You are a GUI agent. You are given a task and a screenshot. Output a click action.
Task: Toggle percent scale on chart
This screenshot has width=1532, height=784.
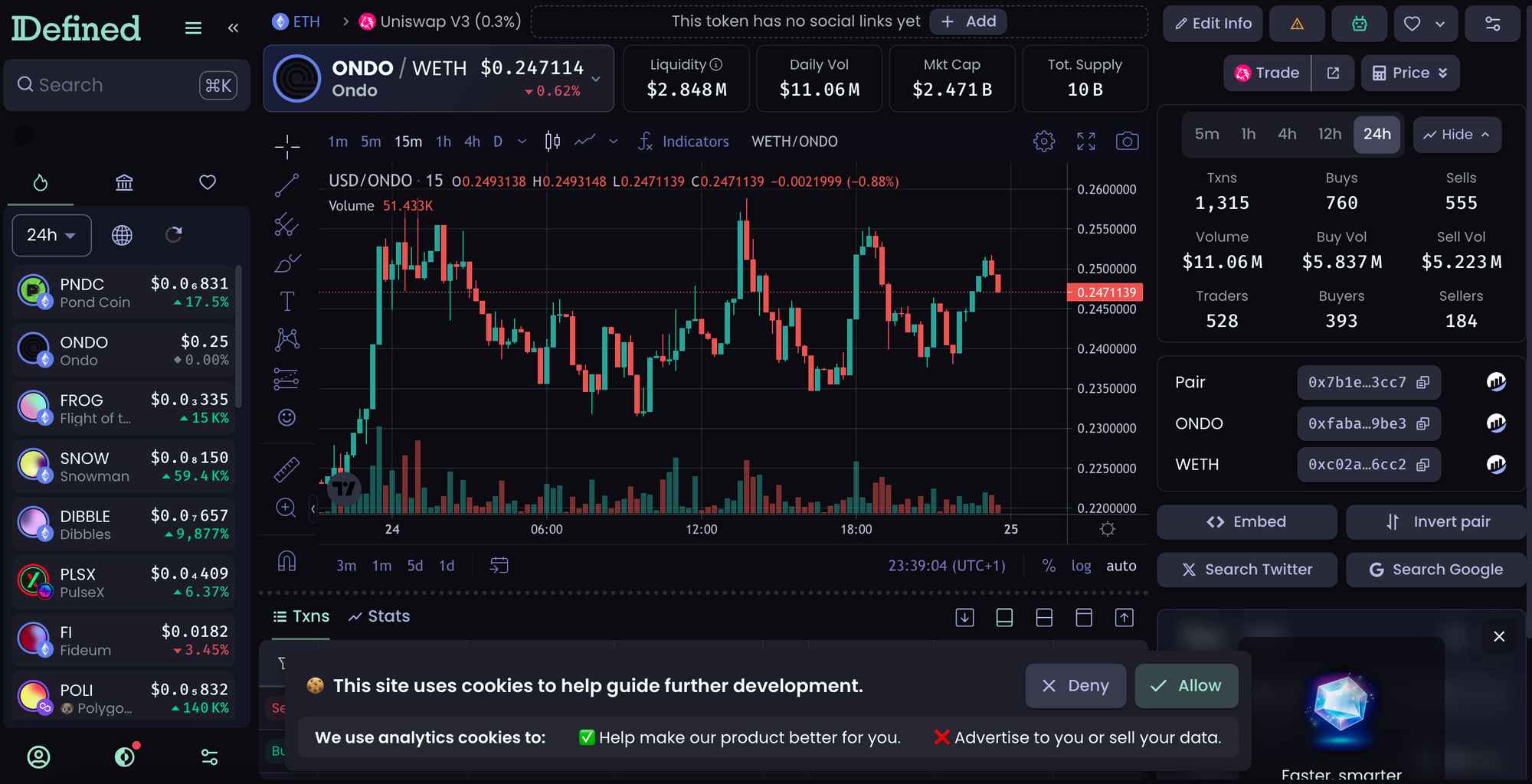click(x=1049, y=566)
